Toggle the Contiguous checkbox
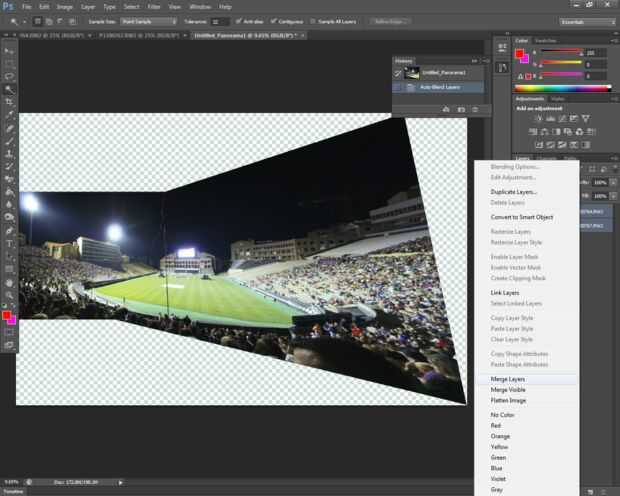Viewport: 620px width, 496px height. 273,21
